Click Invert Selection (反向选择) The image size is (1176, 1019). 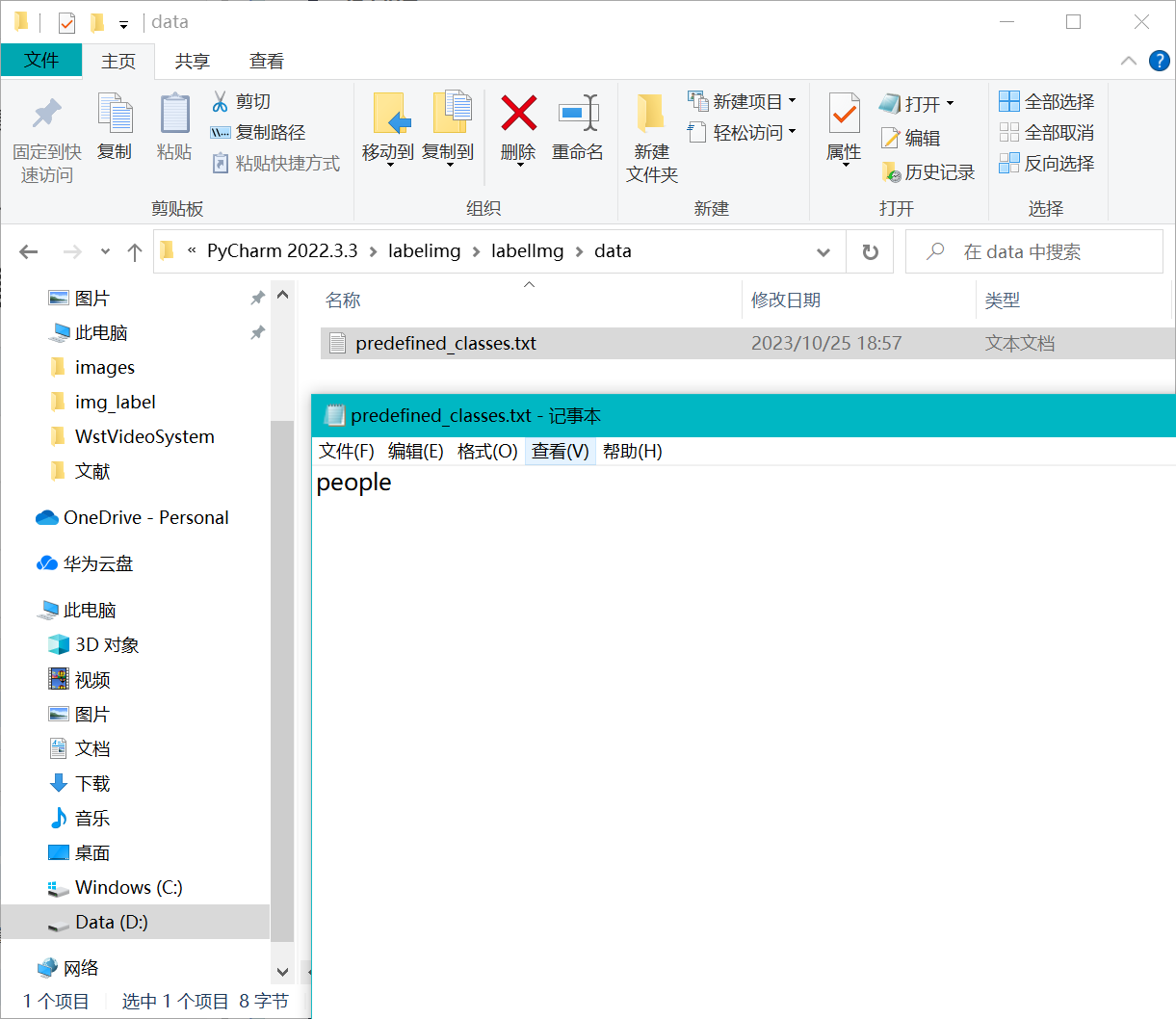pos(1047,163)
